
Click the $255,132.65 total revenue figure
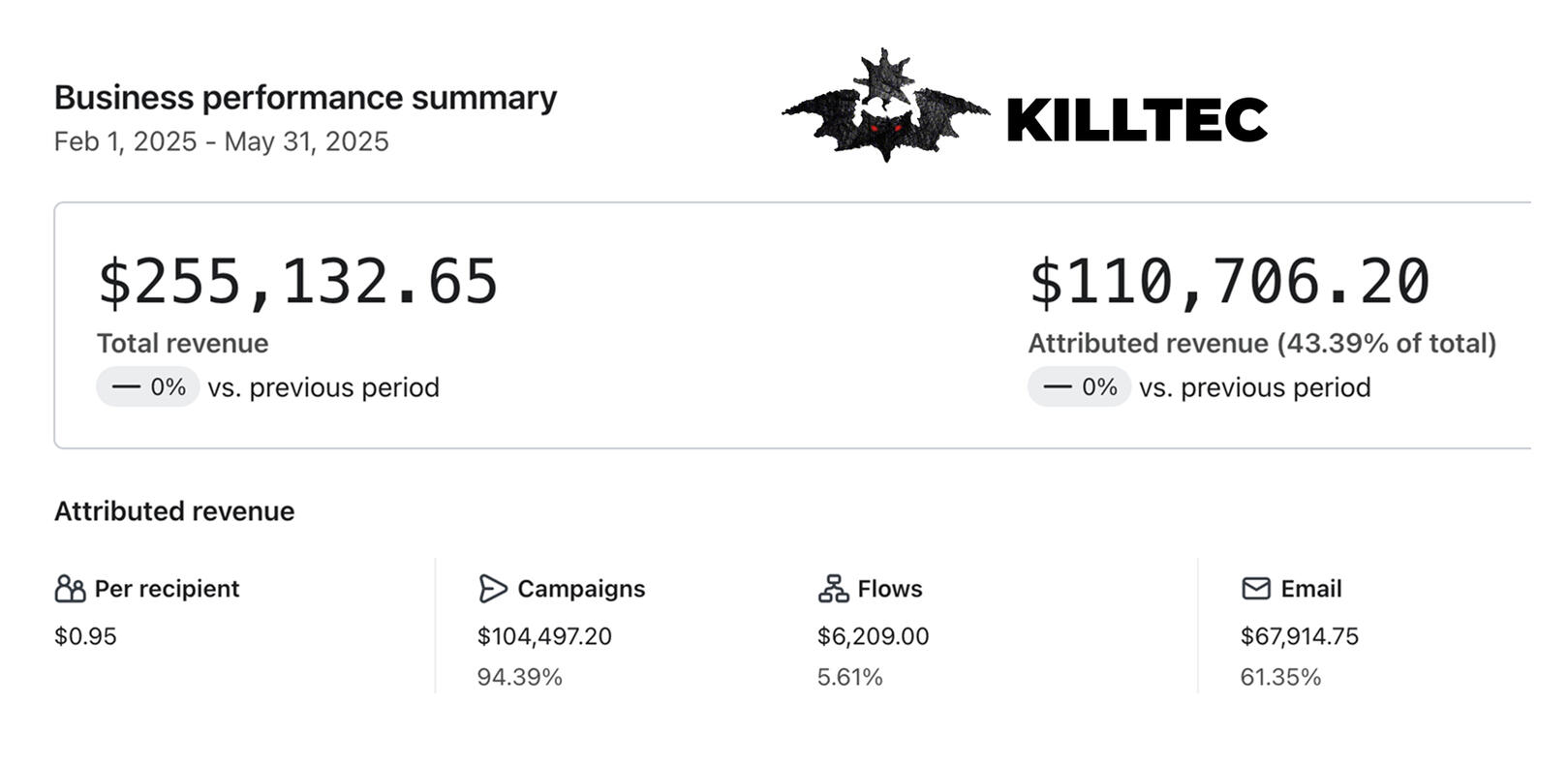pyautogui.click(x=297, y=283)
